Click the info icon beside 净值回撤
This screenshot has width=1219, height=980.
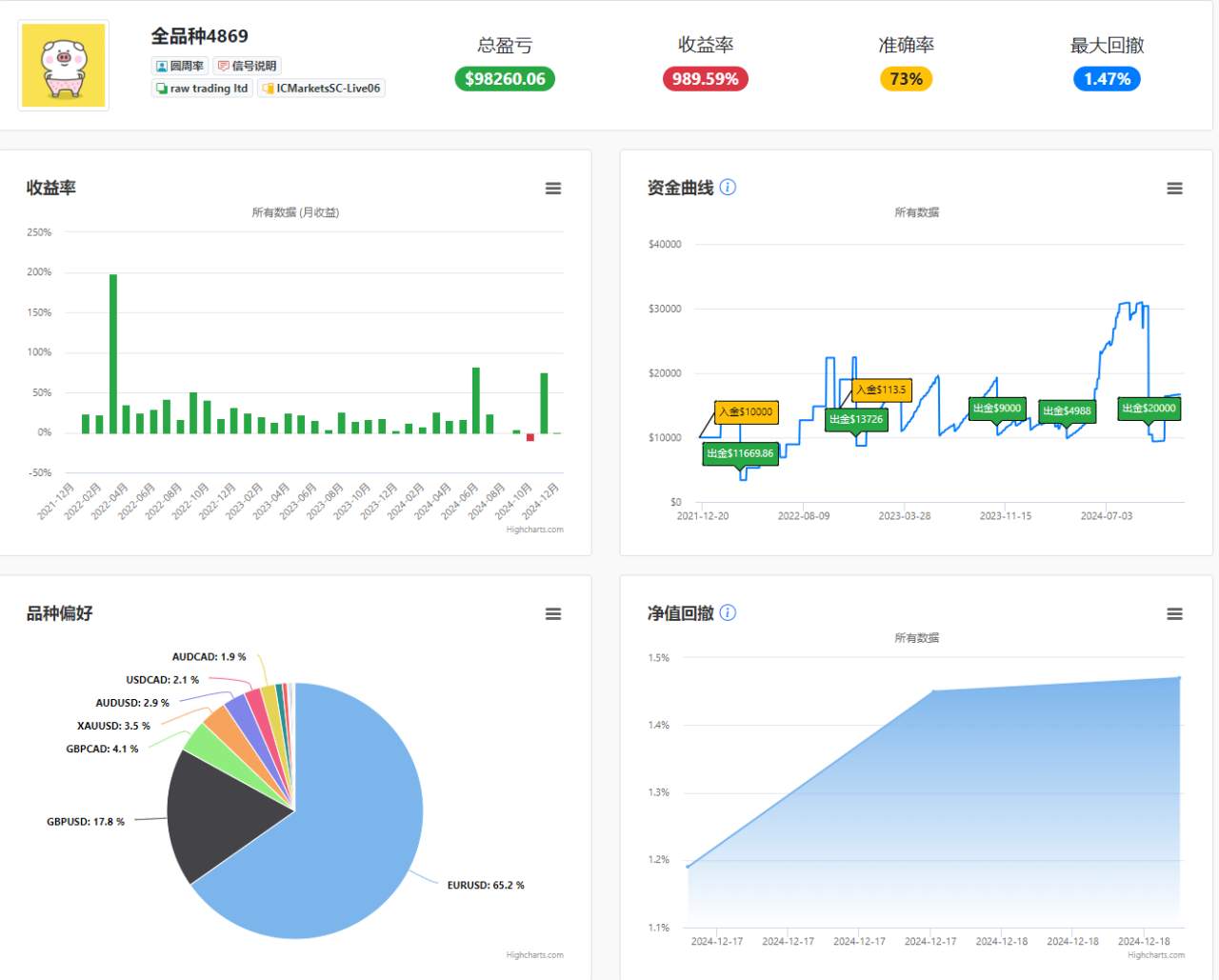(x=728, y=612)
